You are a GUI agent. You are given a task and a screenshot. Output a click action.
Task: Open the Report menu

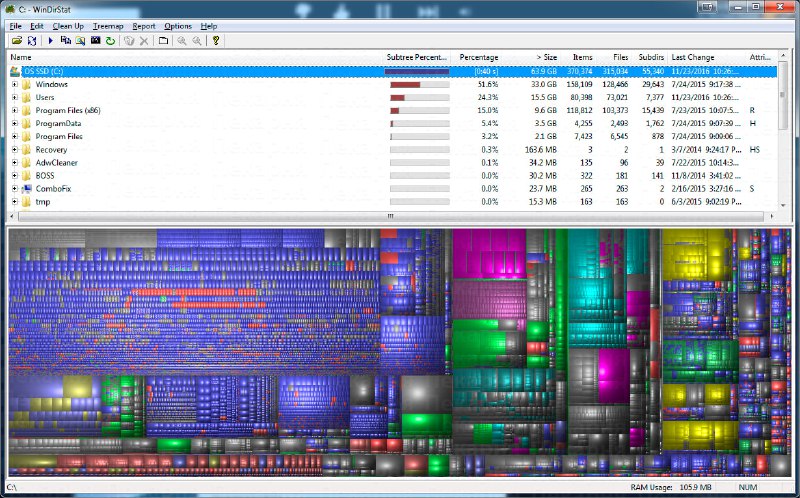click(144, 26)
